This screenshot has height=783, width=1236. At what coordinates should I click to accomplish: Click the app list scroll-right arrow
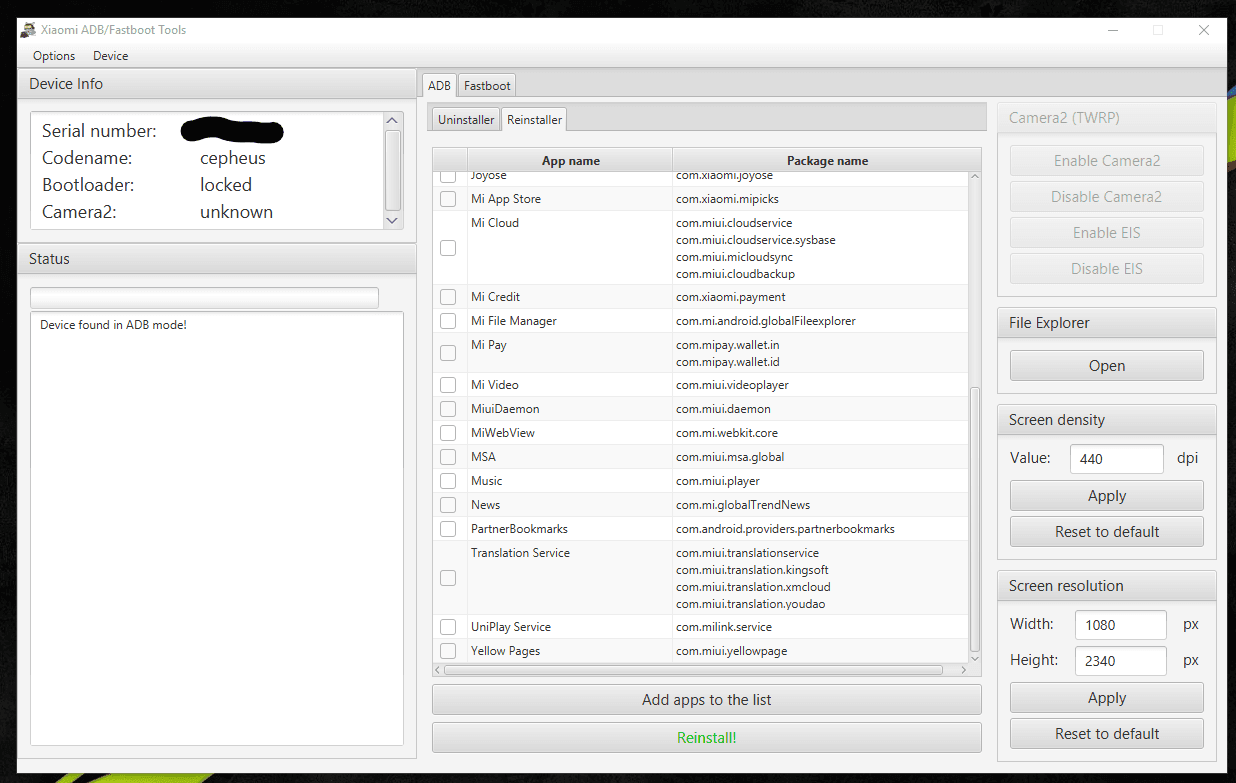962,670
